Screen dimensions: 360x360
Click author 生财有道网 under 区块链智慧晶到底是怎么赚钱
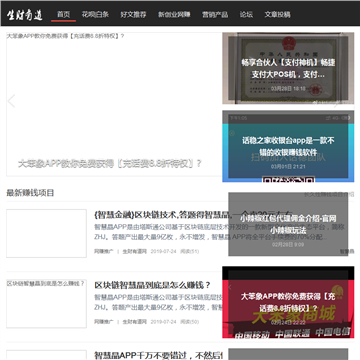point(135,322)
